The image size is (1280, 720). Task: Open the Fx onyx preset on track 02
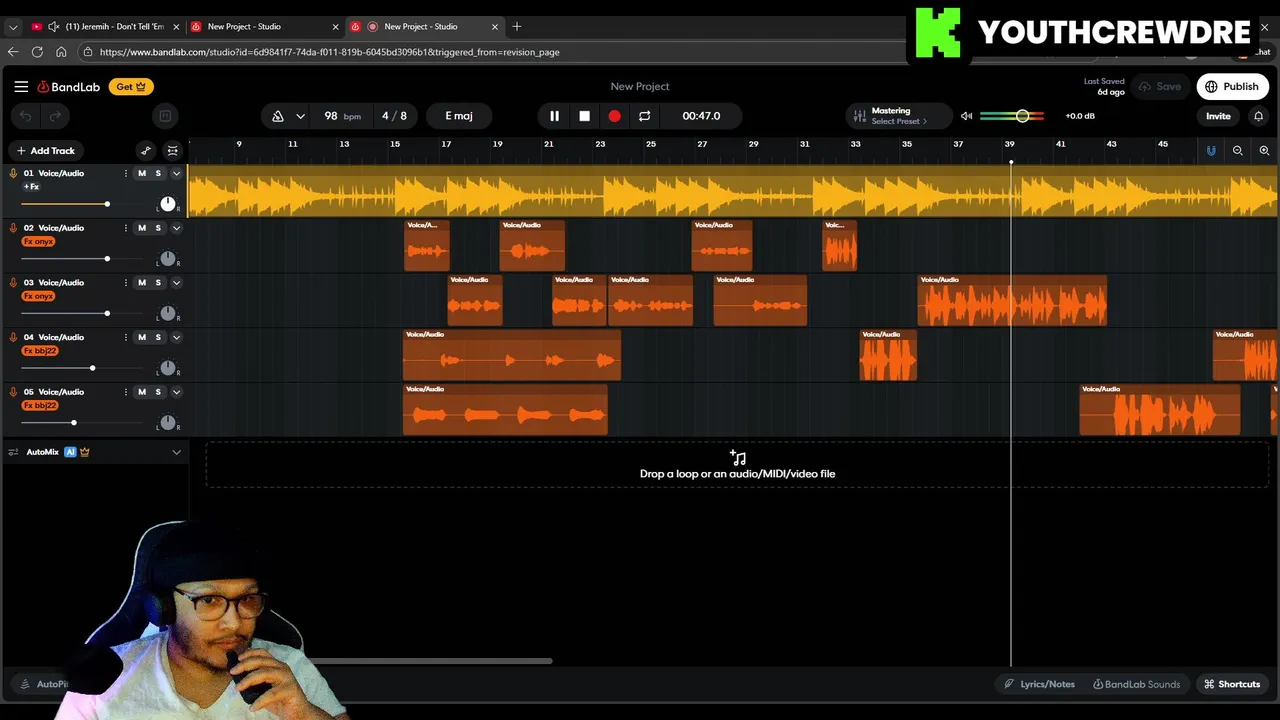pos(39,242)
